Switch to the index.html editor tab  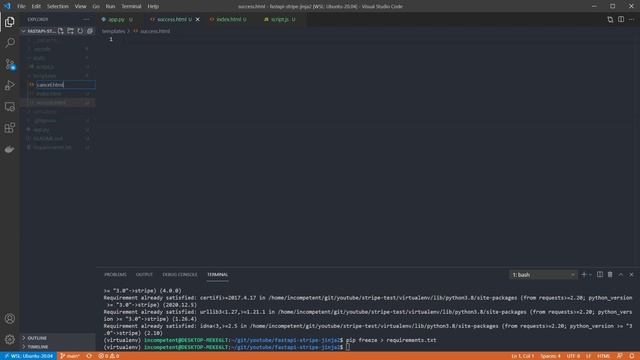(x=231, y=19)
